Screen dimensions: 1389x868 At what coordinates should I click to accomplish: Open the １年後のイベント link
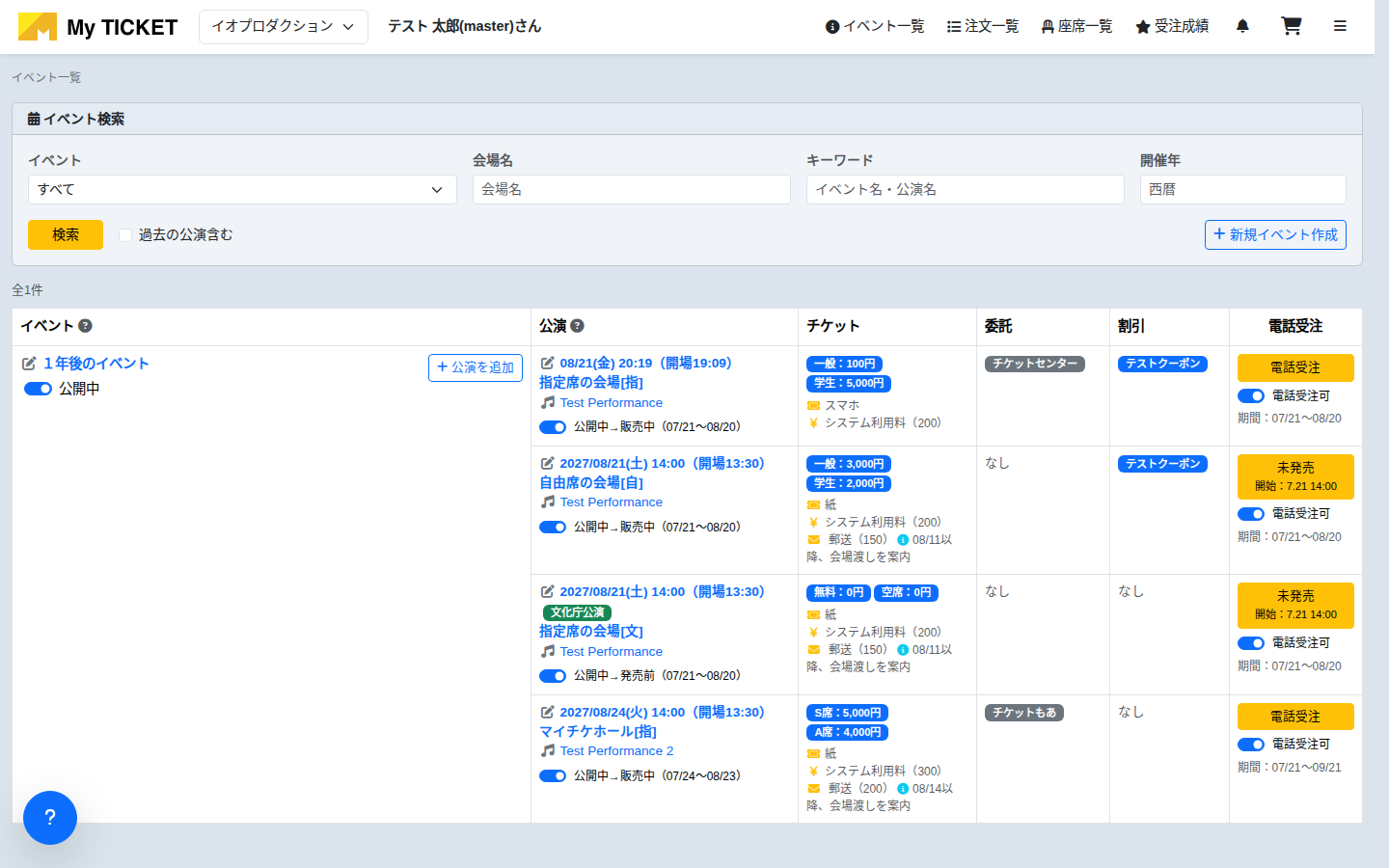(95, 364)
